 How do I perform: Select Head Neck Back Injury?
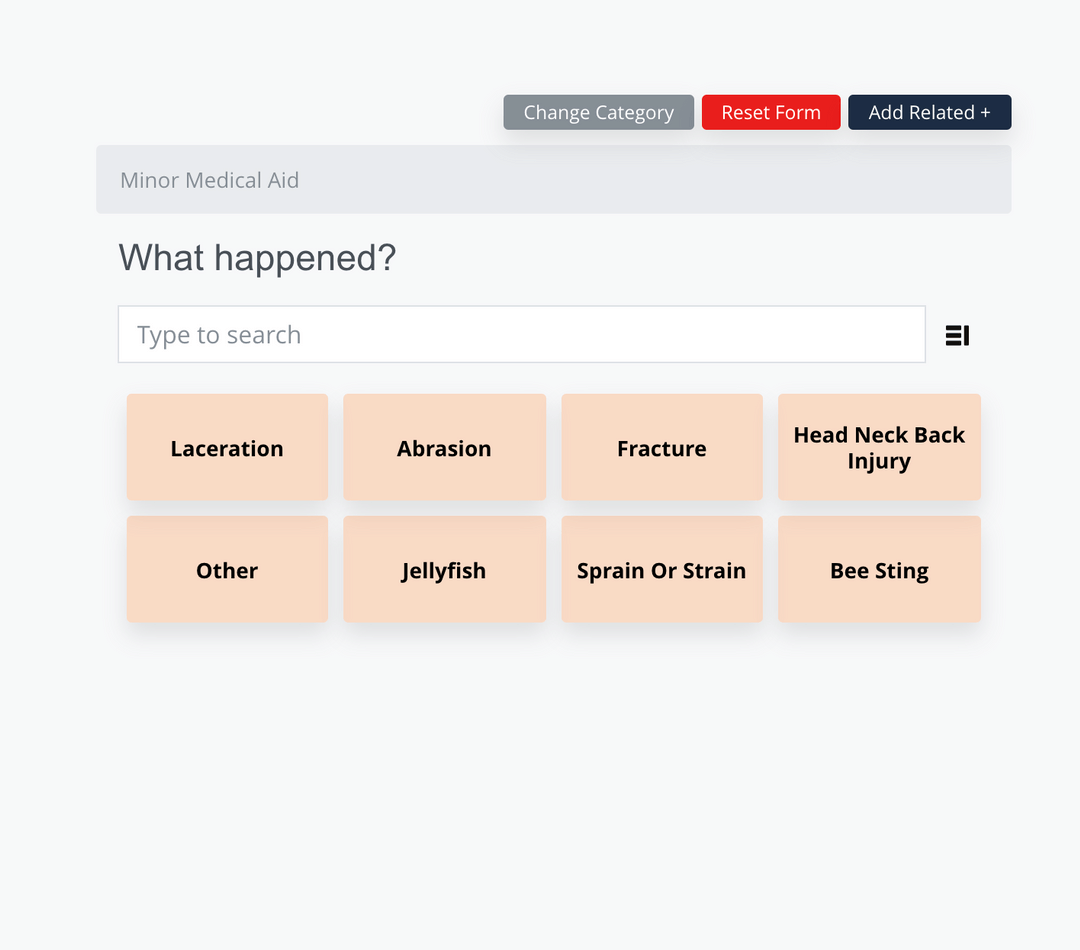(x=879, y=447)
